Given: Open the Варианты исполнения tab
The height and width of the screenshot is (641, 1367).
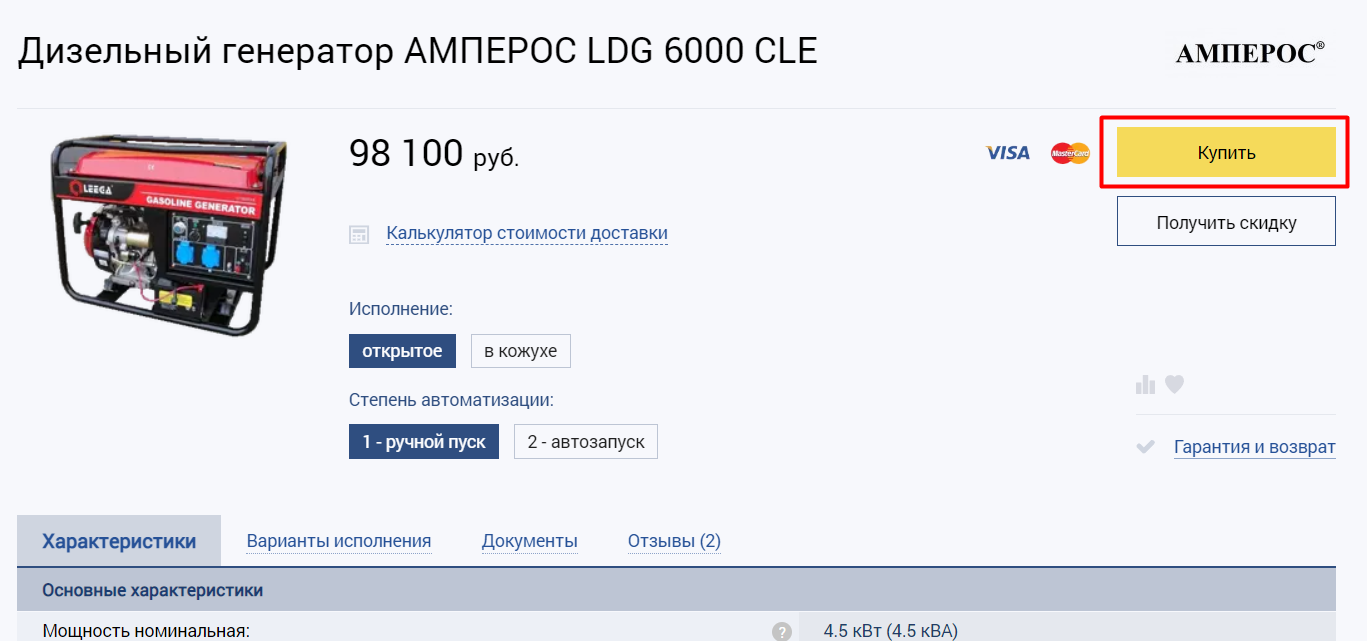Looking at the screenshot, I should click(339, 541).
